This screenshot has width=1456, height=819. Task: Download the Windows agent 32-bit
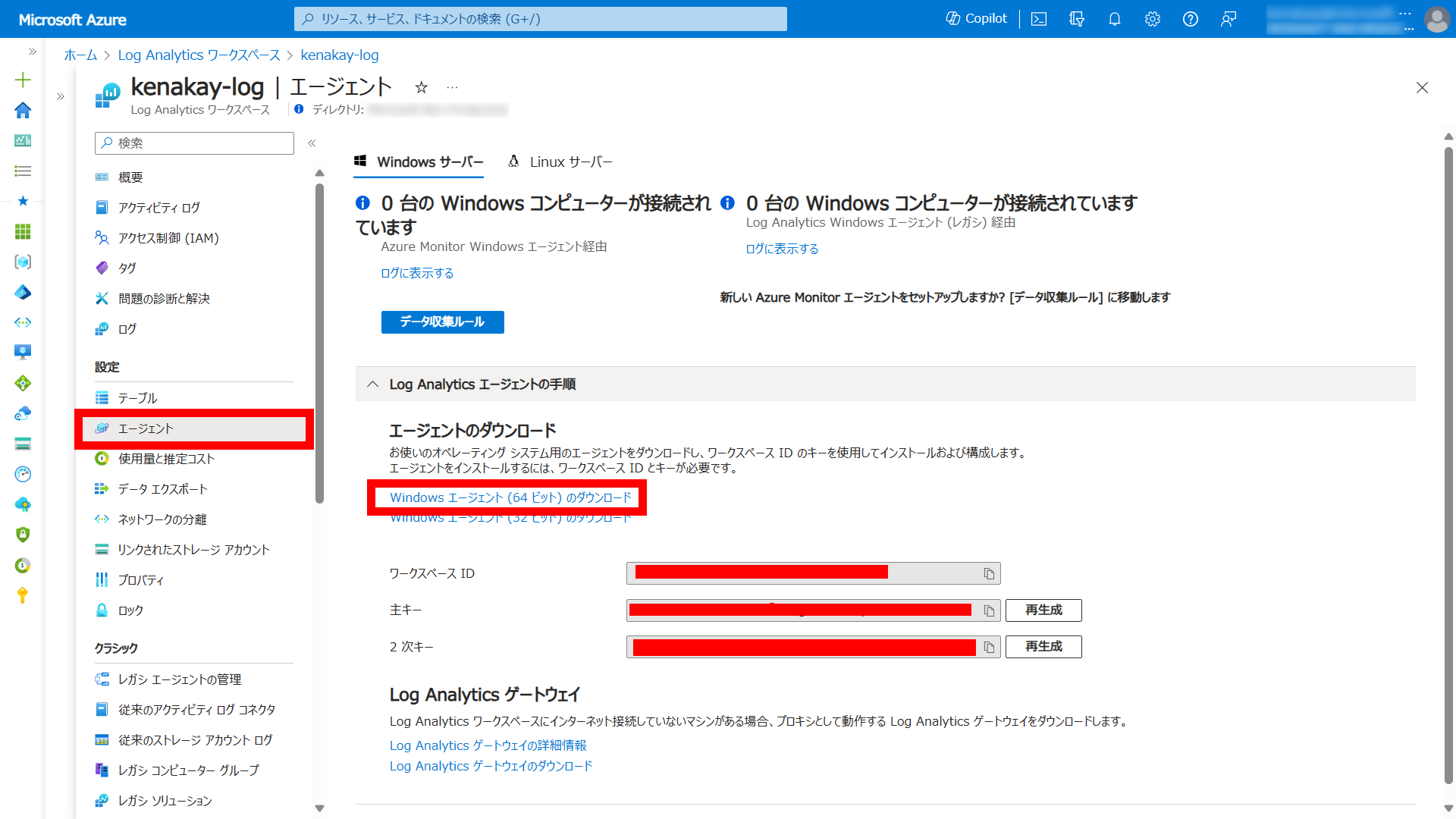(x=510, y=518)
